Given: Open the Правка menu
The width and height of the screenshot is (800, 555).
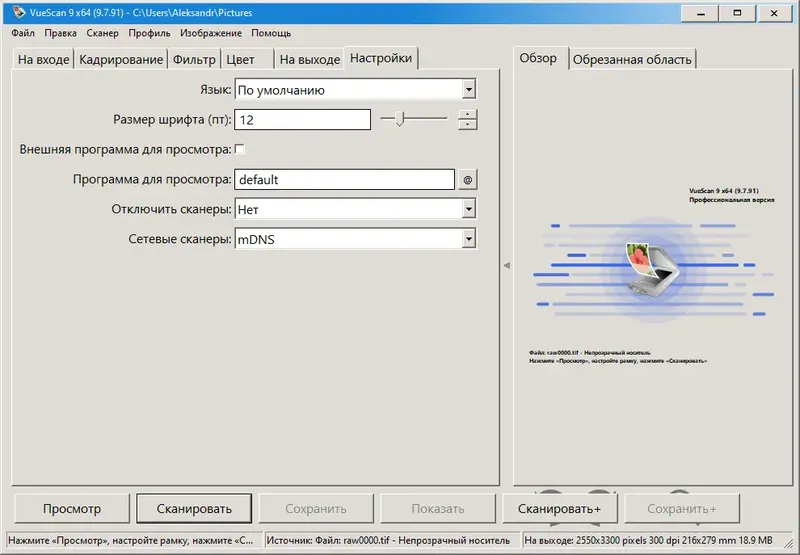Looking at the screenshot, I should tap(60, 33).
